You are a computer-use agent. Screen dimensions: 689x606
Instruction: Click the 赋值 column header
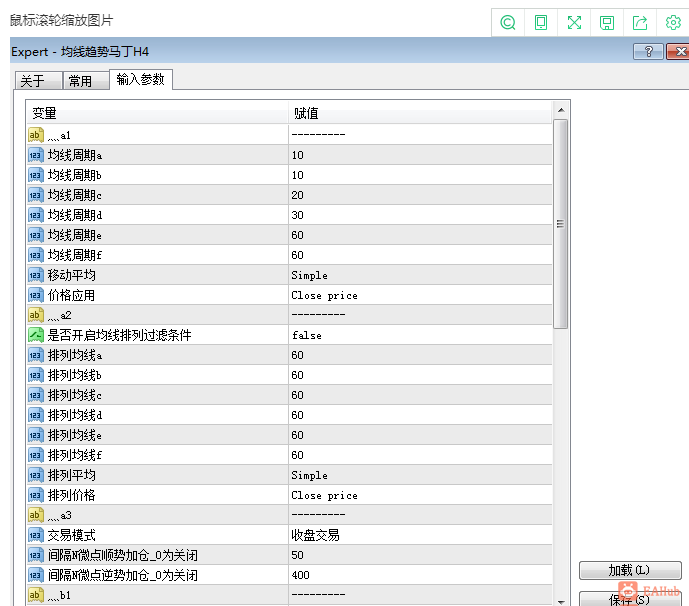[x=420, y=113]
